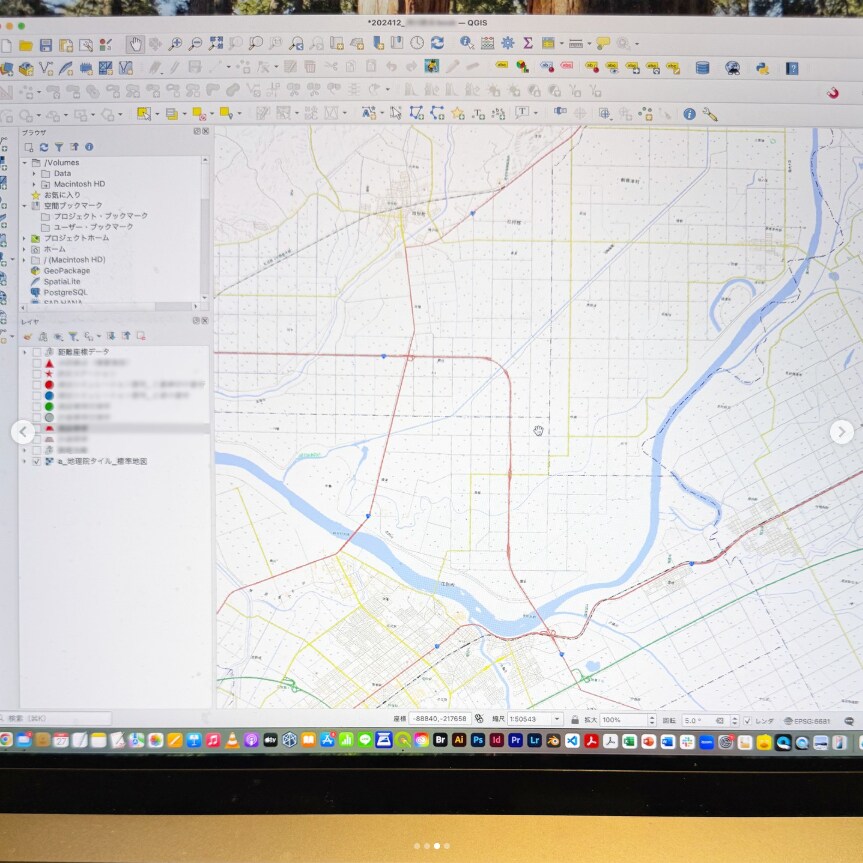Click the search locator field at bottom-left

[56, 718]
